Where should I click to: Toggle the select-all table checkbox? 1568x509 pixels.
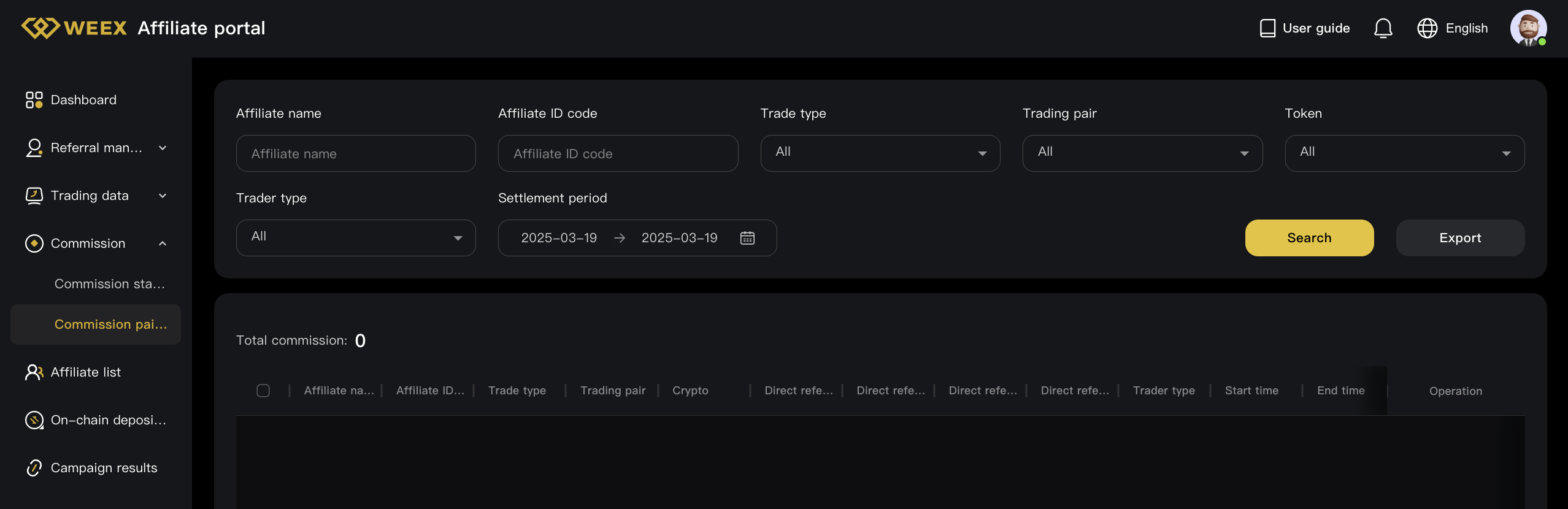coord(263,391)
